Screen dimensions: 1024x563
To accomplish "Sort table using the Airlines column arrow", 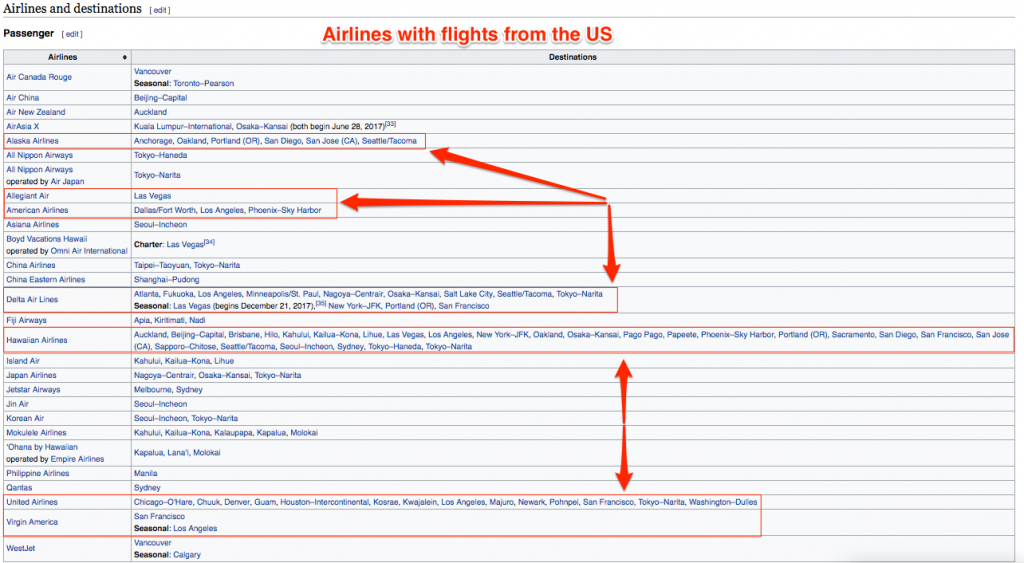I will point(124,57).
